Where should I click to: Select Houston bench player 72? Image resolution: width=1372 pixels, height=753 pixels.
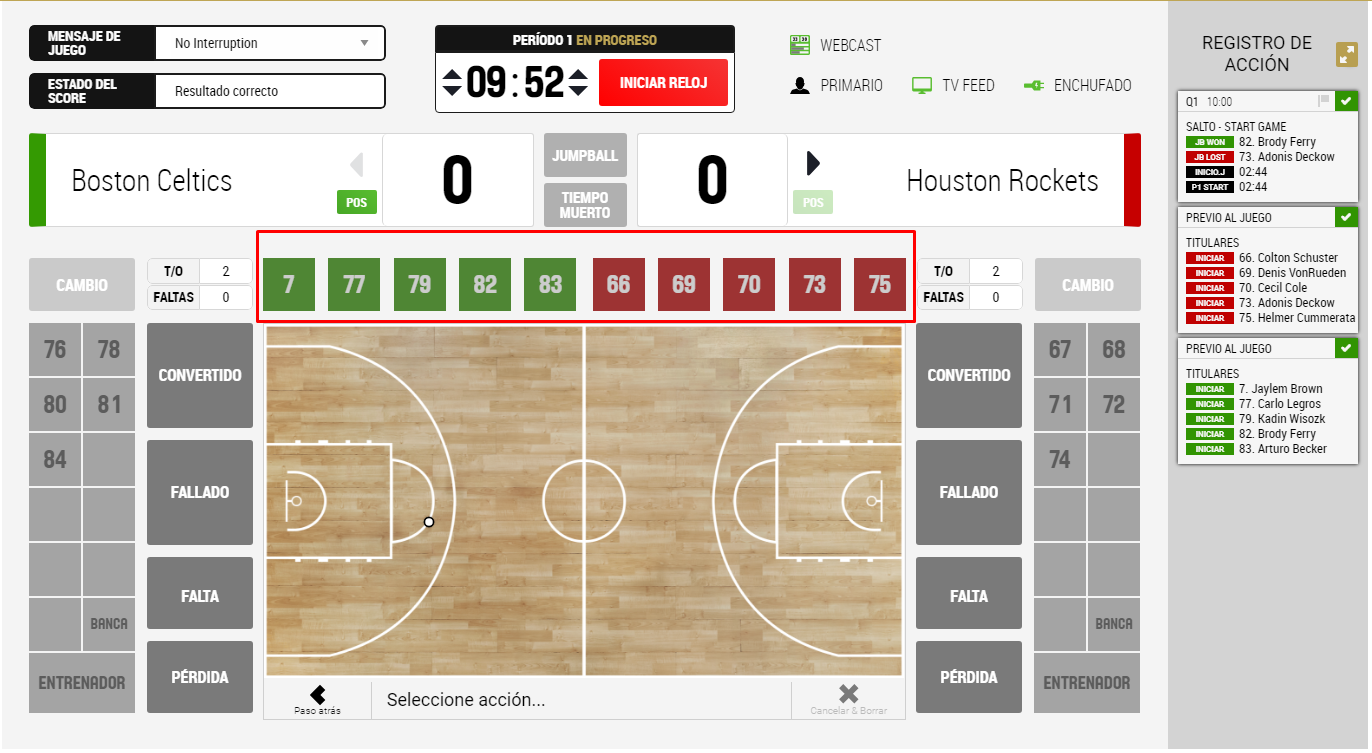pos(1114,405)
